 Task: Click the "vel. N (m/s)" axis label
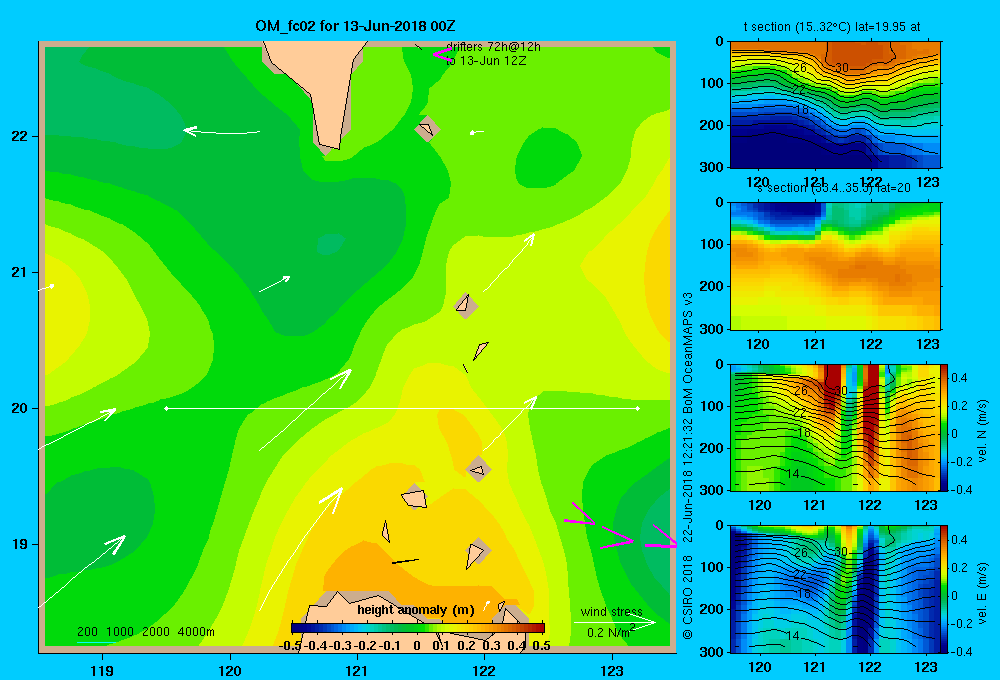pyautogui.click(x=982, y=431)
